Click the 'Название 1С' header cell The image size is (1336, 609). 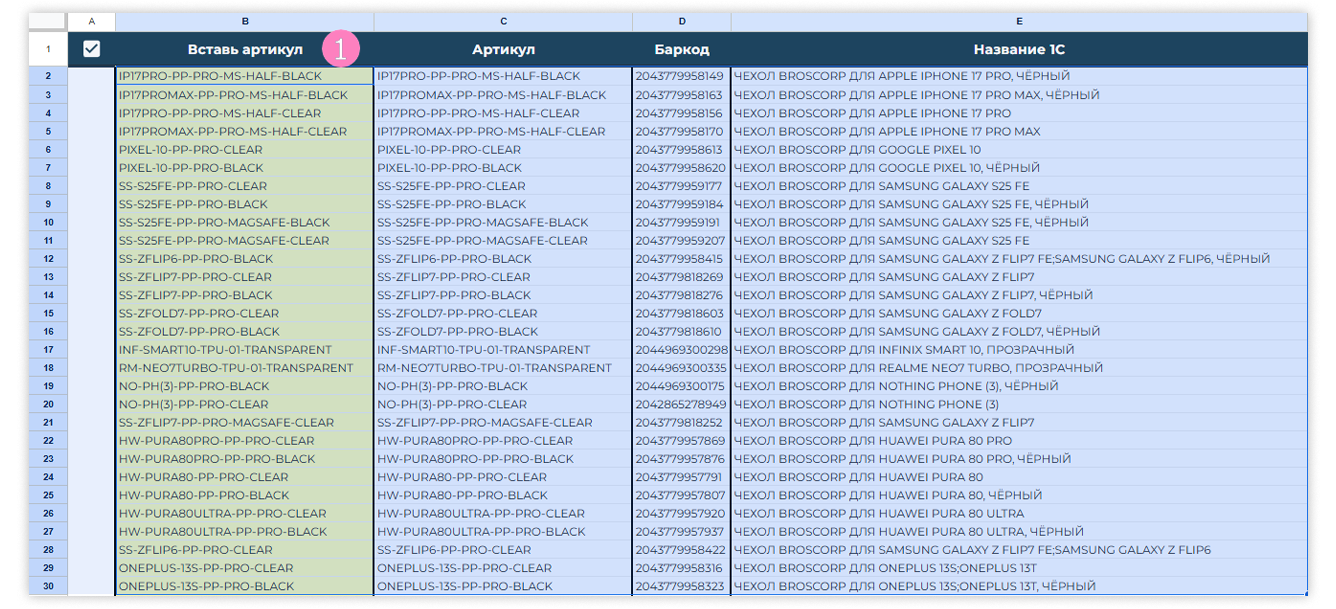(x=1019, y=49)
